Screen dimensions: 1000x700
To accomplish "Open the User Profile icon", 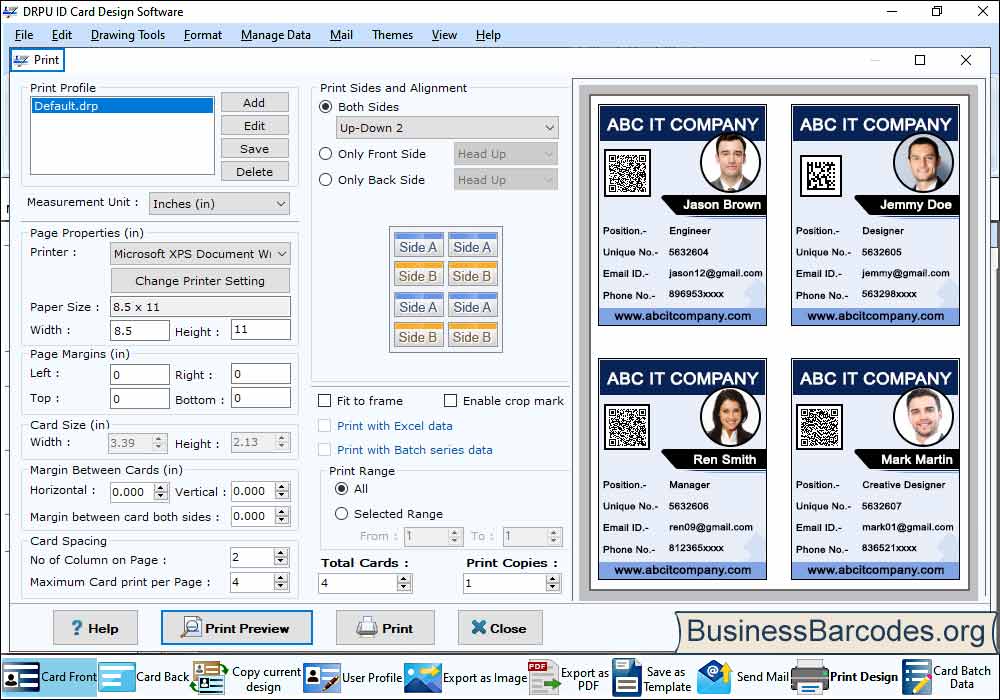I will tap(321, 678).
